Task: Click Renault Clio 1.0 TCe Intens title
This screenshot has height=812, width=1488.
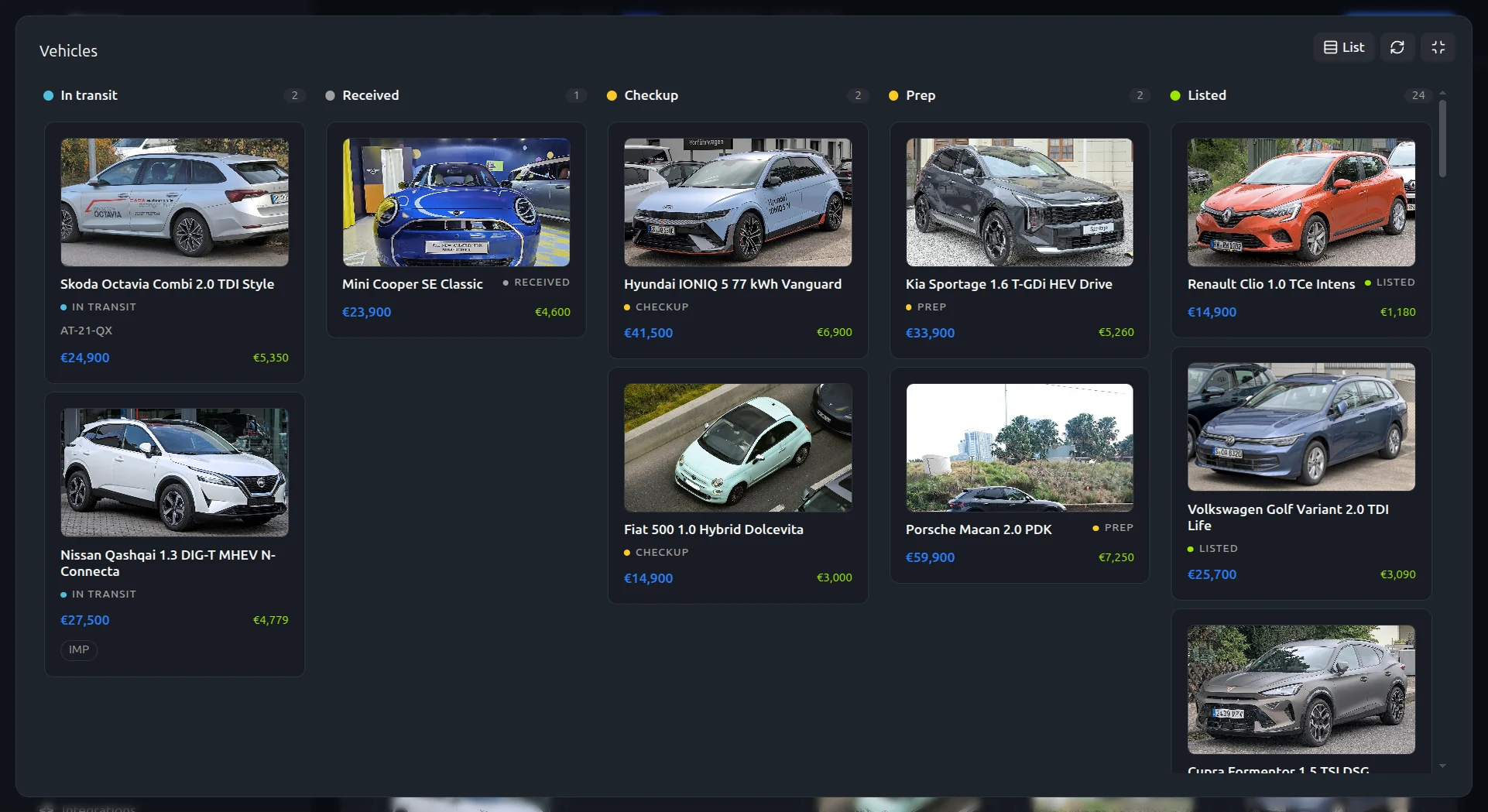Action: click(x=1272, y=284)
